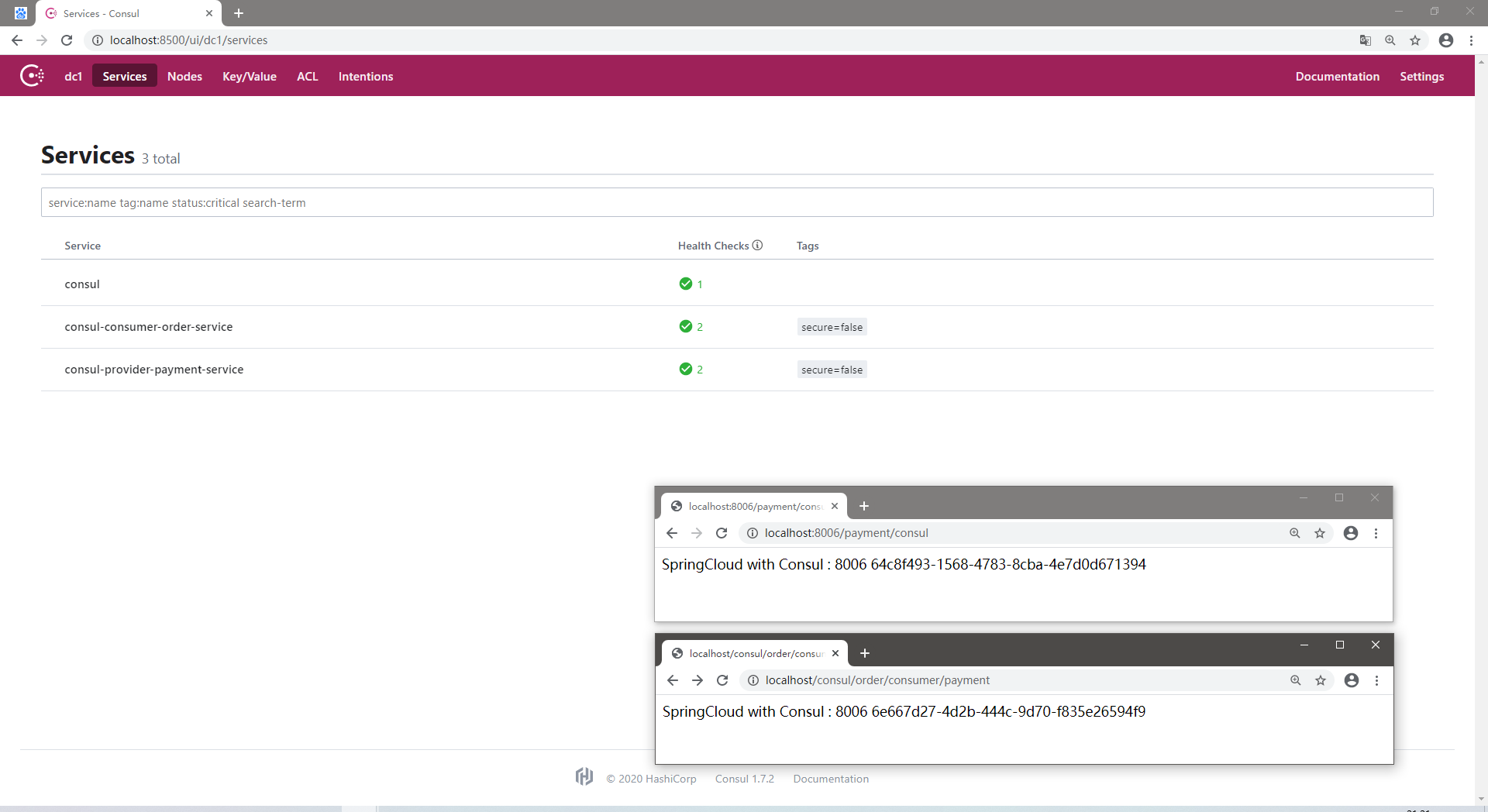Open three-dot menu in the consumer/payment window
This screenshot has width=1488, height=812.
pos(1376,680)
